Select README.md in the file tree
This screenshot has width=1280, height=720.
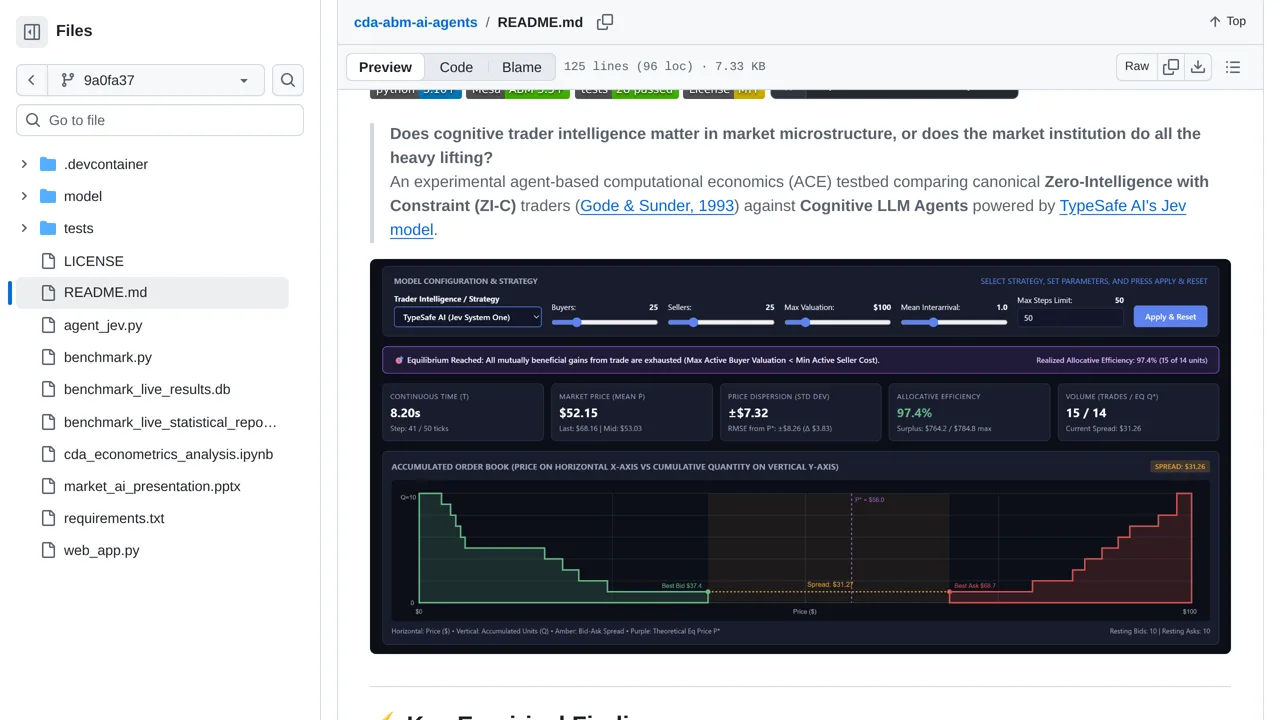(152, 293)
